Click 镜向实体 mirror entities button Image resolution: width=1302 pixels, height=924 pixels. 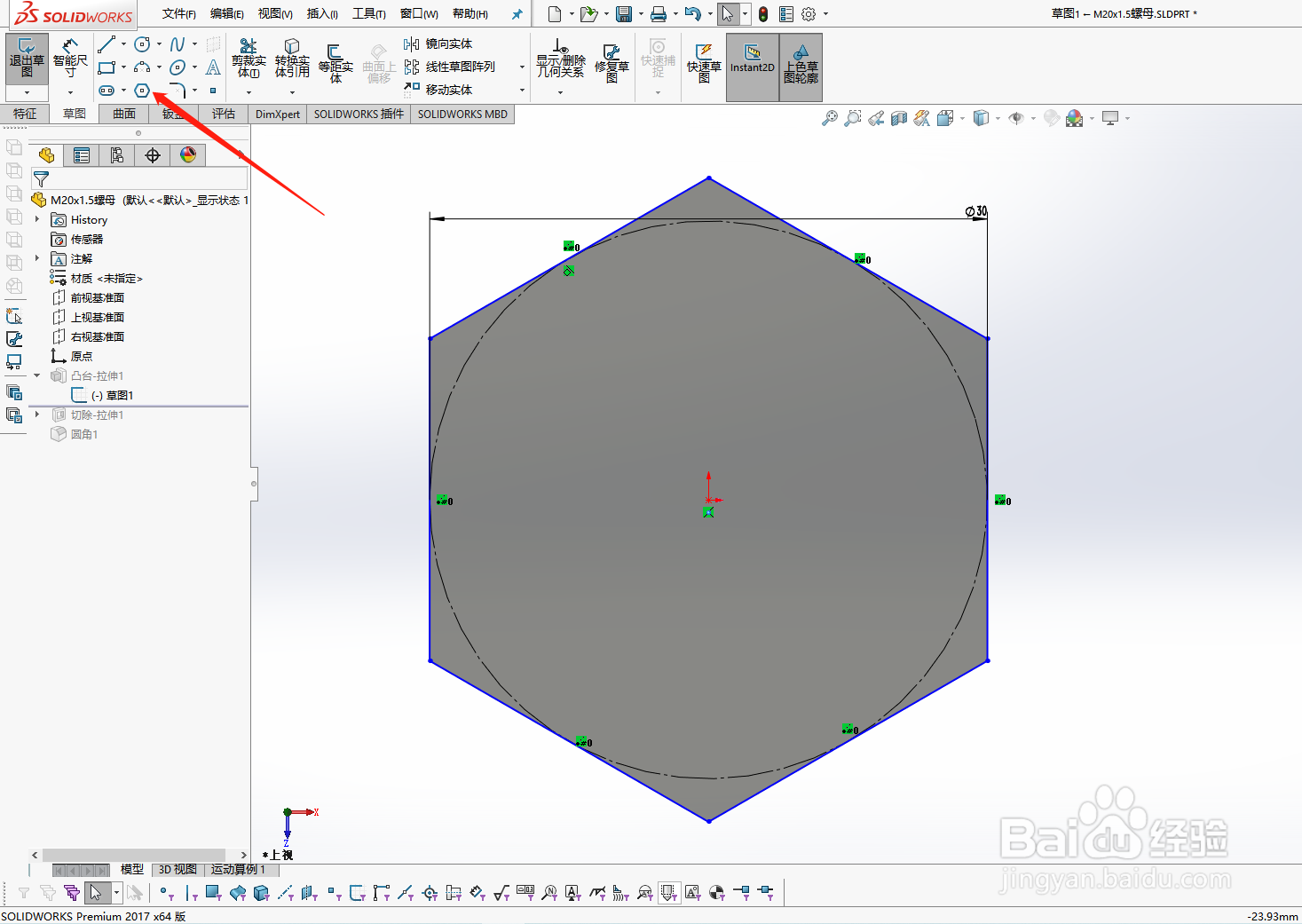click(438, 43)
